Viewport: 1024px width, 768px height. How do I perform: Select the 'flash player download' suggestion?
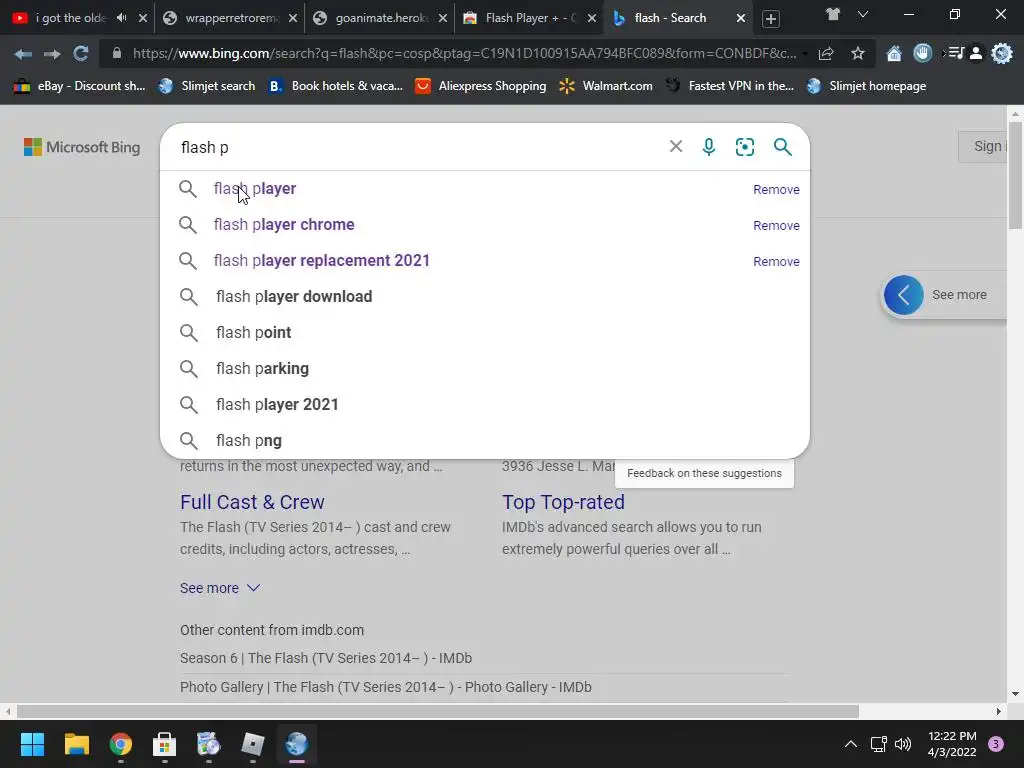485,296
